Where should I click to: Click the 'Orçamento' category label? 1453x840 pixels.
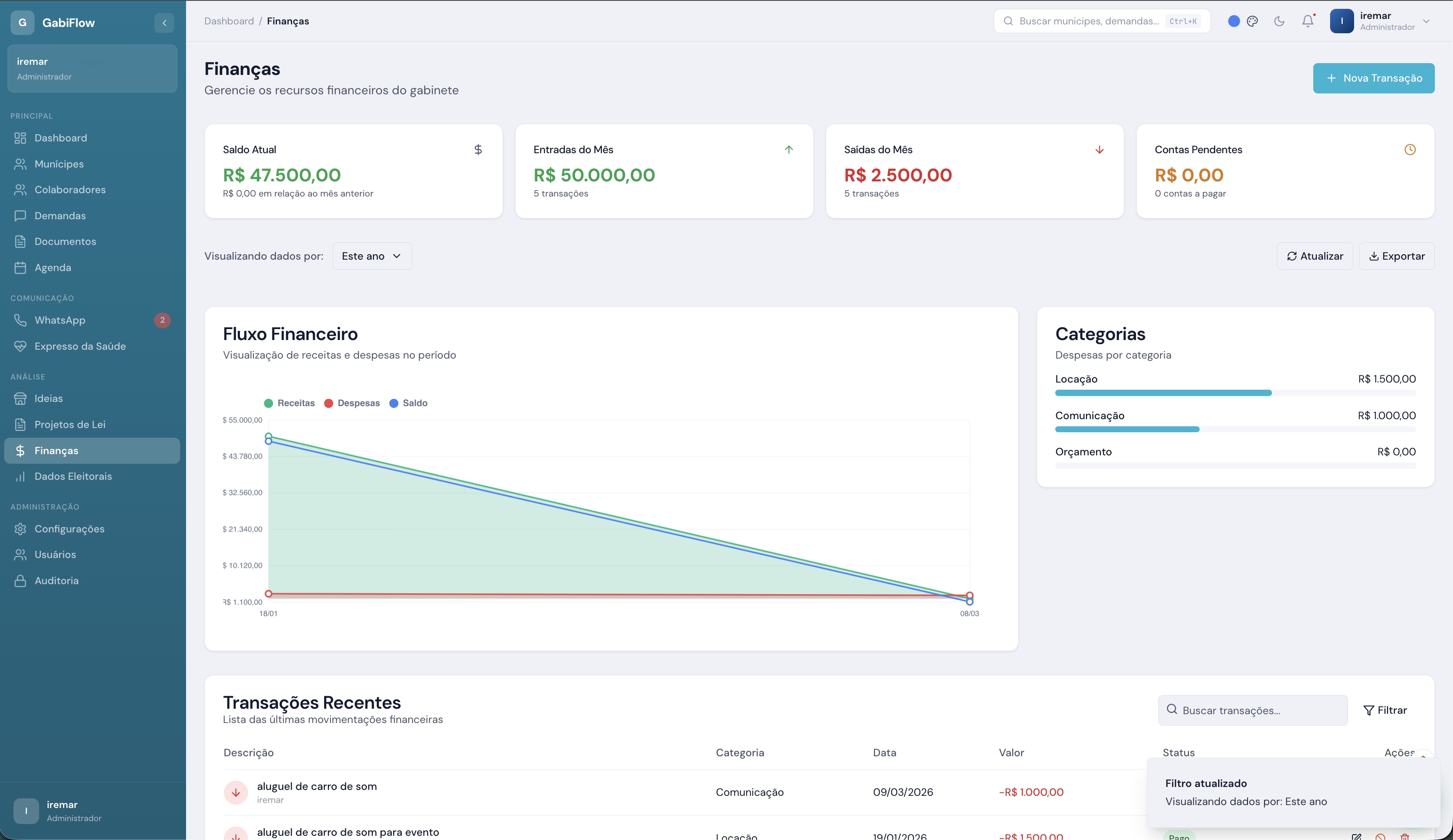(1083, 452)
